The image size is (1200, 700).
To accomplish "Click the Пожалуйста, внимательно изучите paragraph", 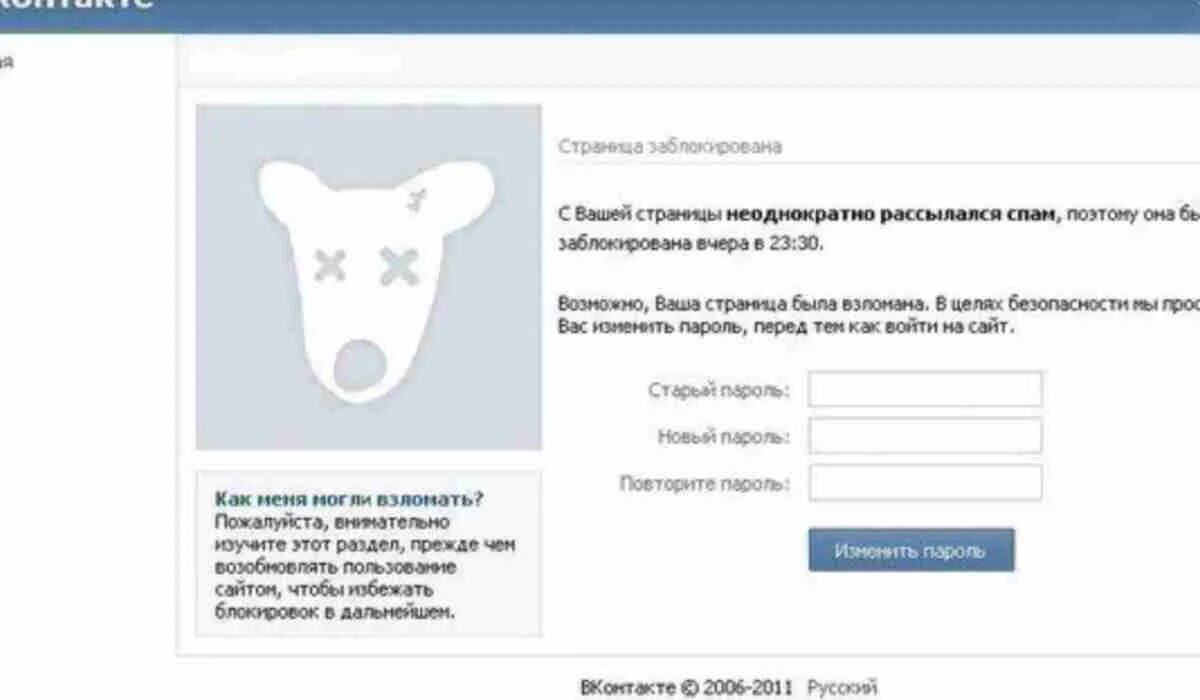I will click(365, 566).
